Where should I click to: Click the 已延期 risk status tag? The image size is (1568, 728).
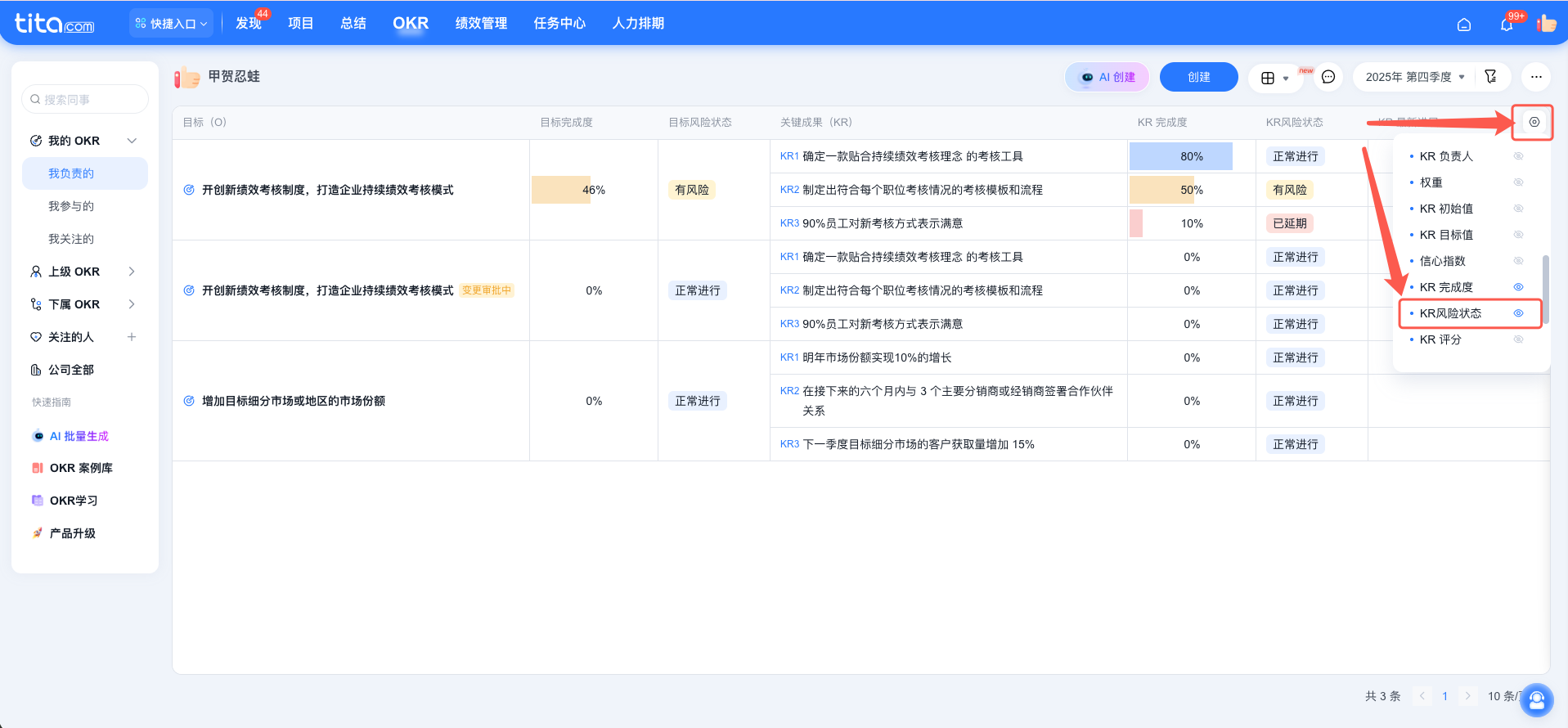(1290, 223)
